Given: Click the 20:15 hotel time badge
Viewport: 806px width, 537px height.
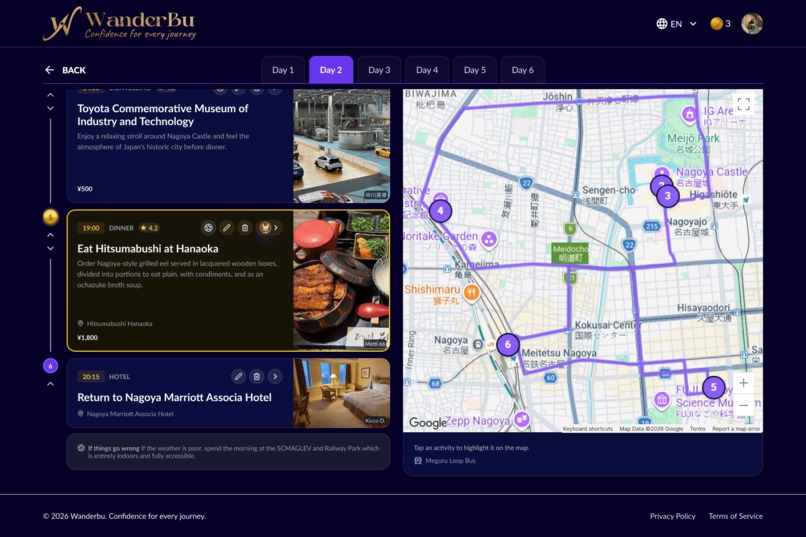Looking at the screenshot, I should click(91, 377).
